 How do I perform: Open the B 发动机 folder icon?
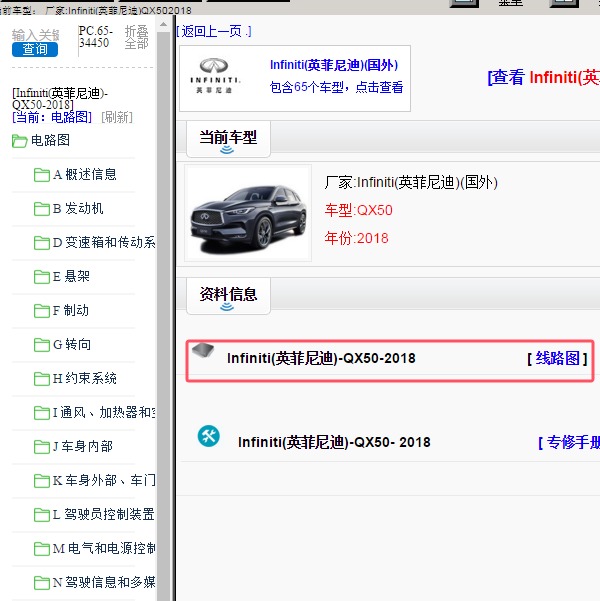(x=41, y=209)
